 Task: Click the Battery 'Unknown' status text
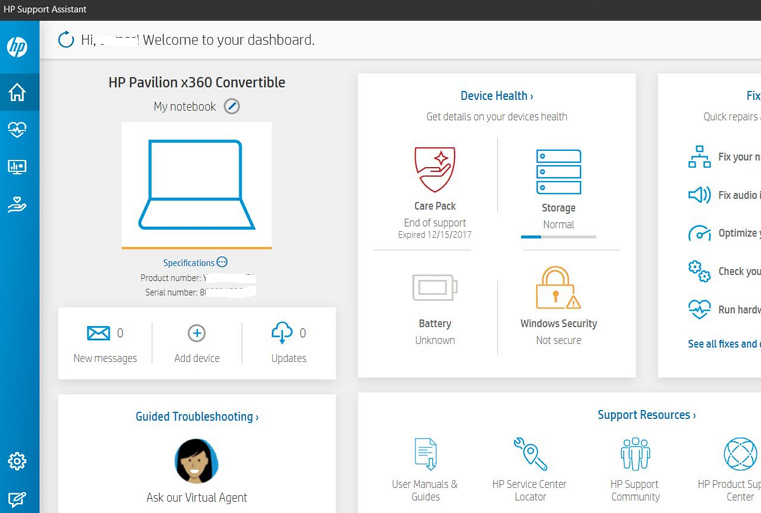tap(435, 340)
